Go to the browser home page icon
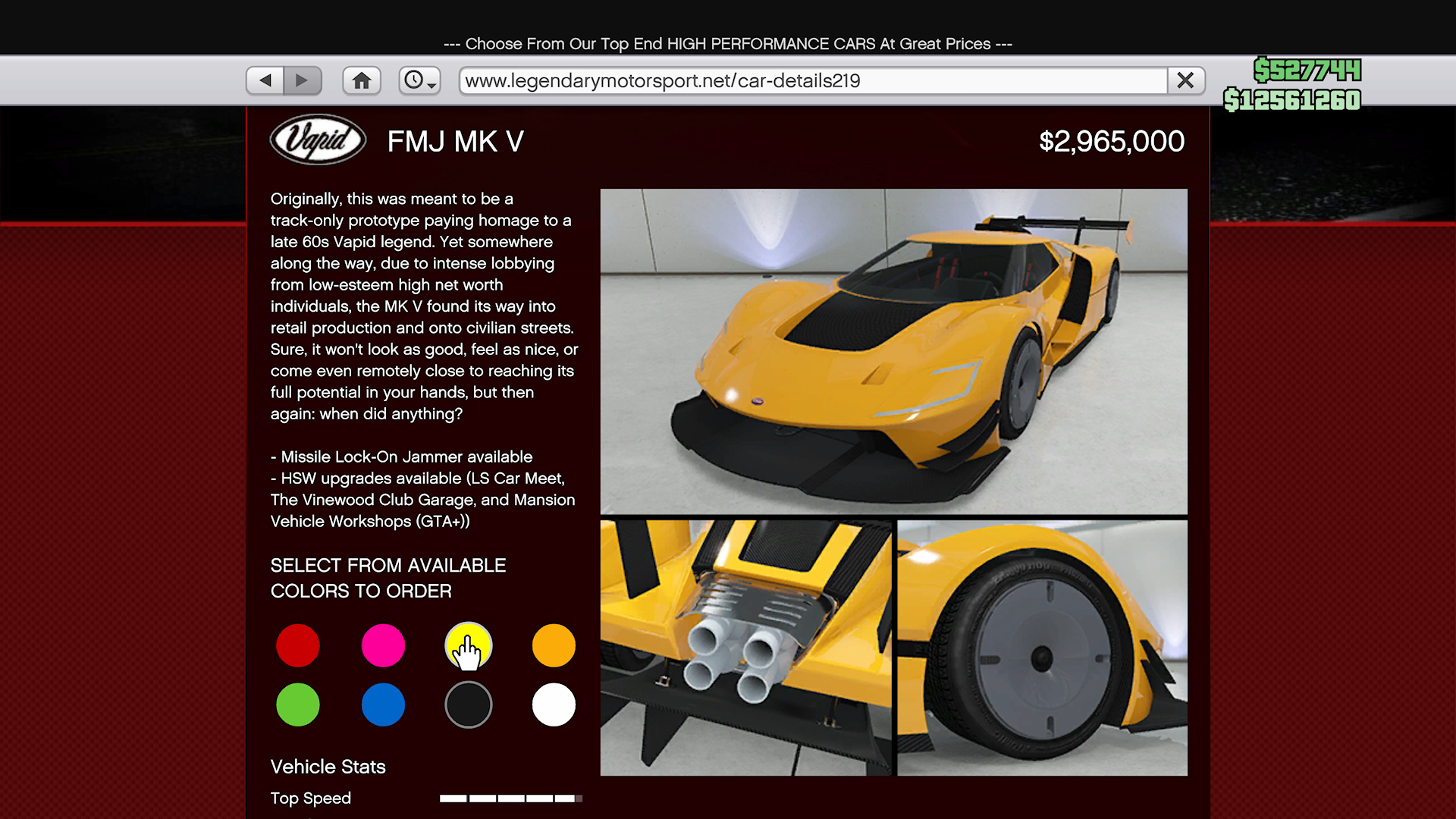 [x=362, y=80]
